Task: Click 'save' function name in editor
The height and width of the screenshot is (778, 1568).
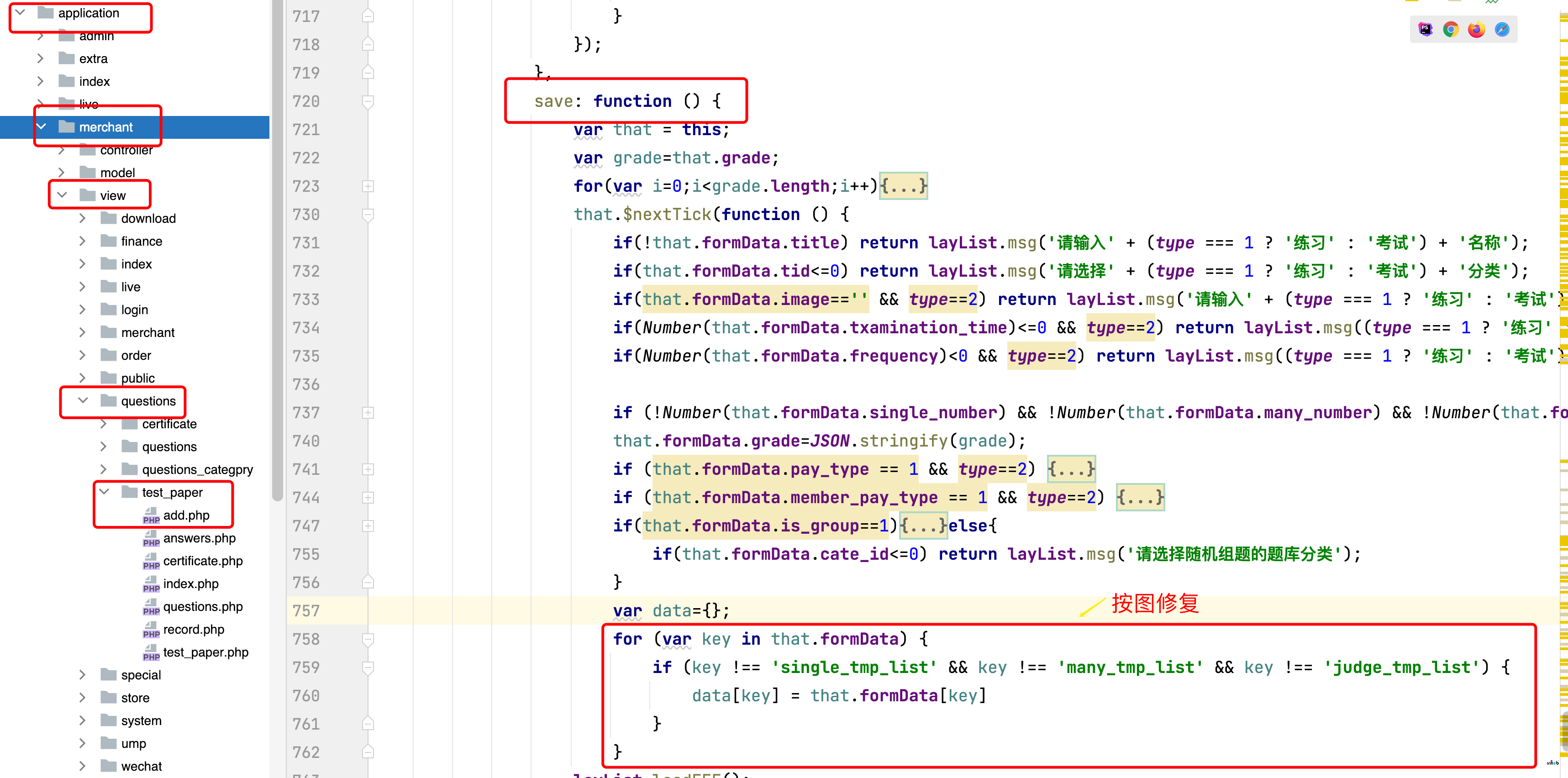Action: coord(553,101)
